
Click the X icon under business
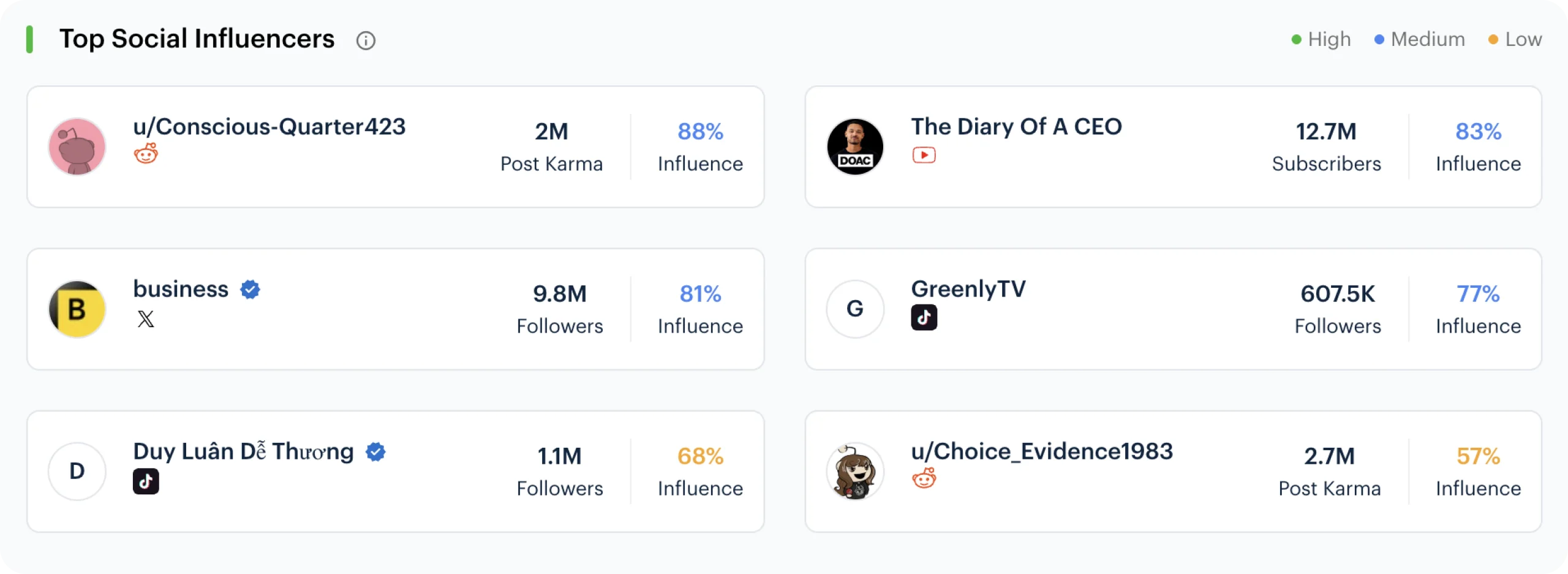pyautogui.click(x=146, y=319)
